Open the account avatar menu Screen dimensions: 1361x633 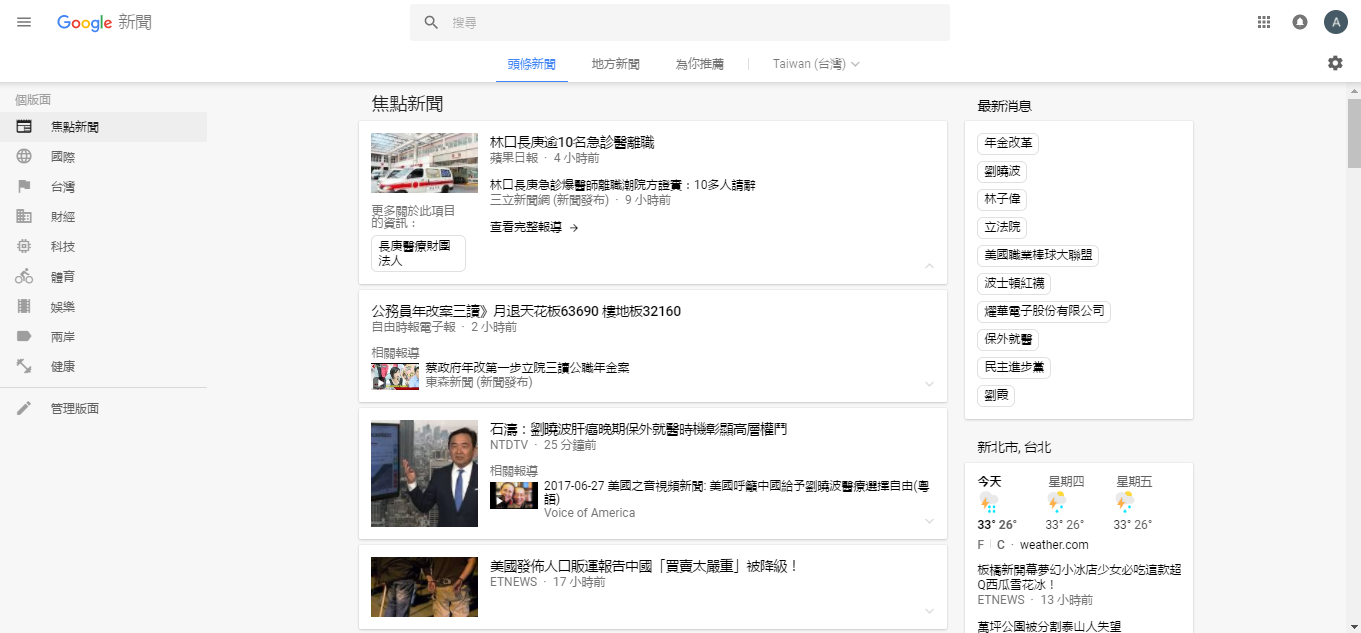tap(1336, 22)
